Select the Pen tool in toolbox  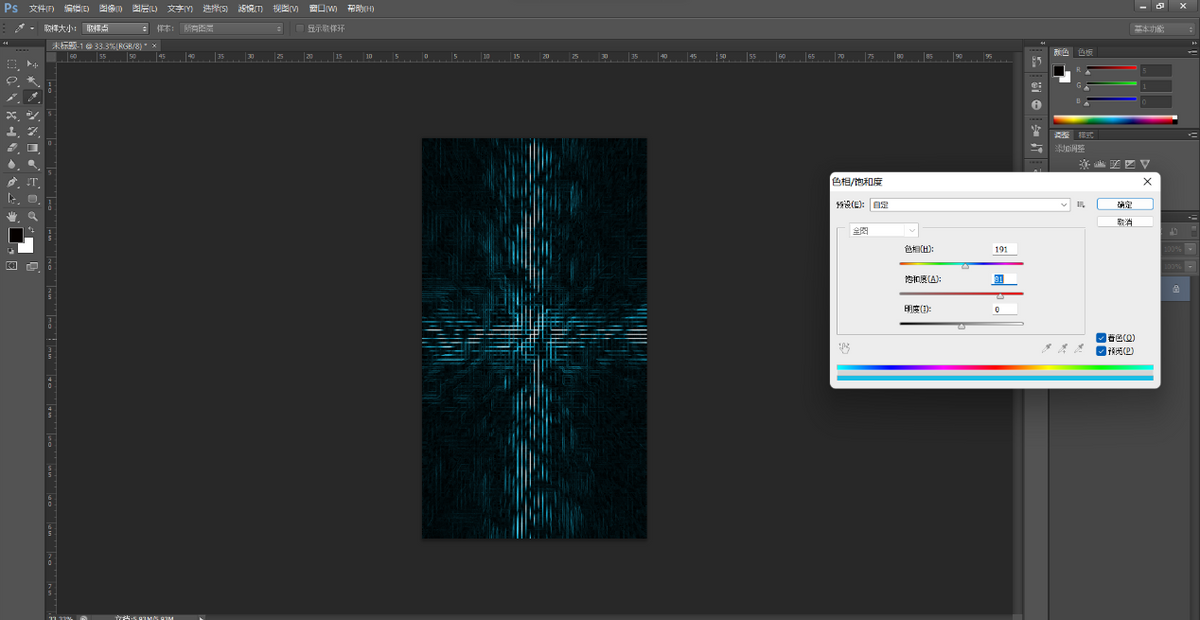[x=12, y=183]
